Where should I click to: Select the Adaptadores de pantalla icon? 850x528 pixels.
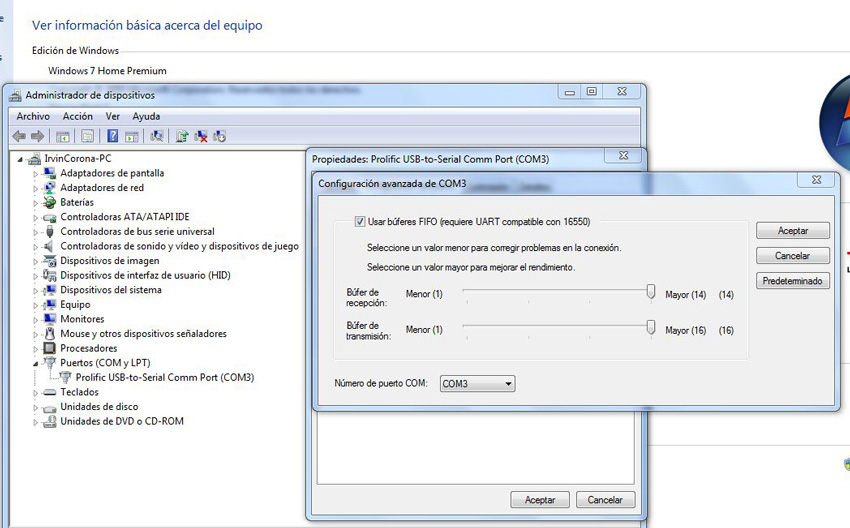coord(50,173)
